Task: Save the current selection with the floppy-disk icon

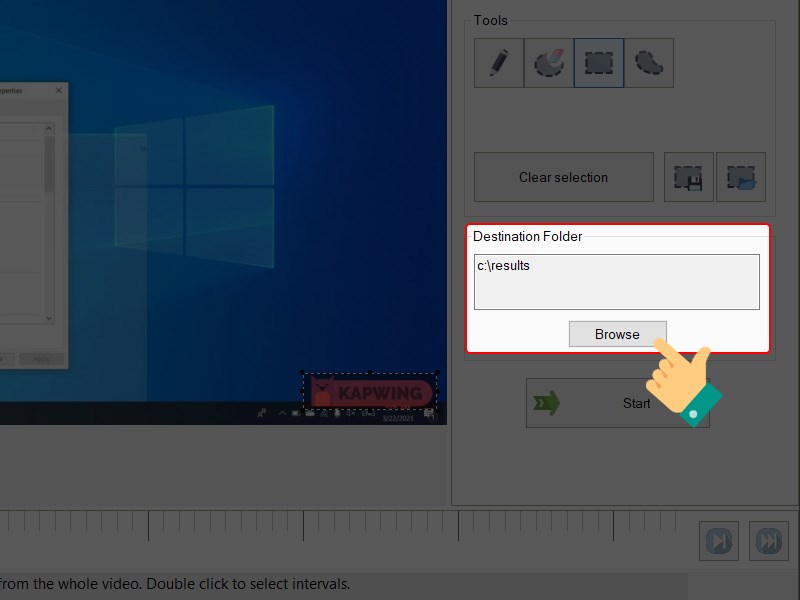Action: point(688,177)
